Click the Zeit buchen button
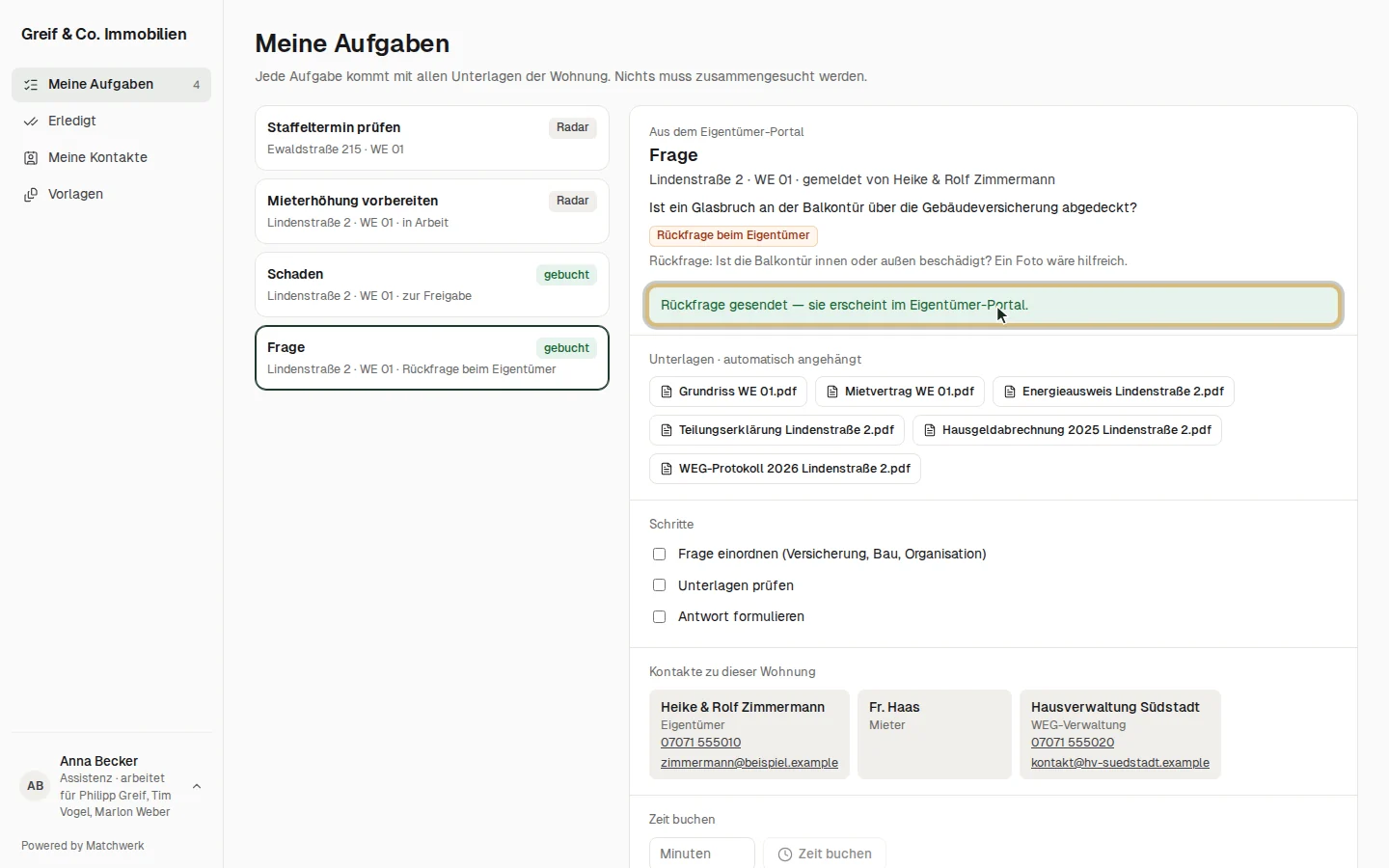 coord(825,854)
